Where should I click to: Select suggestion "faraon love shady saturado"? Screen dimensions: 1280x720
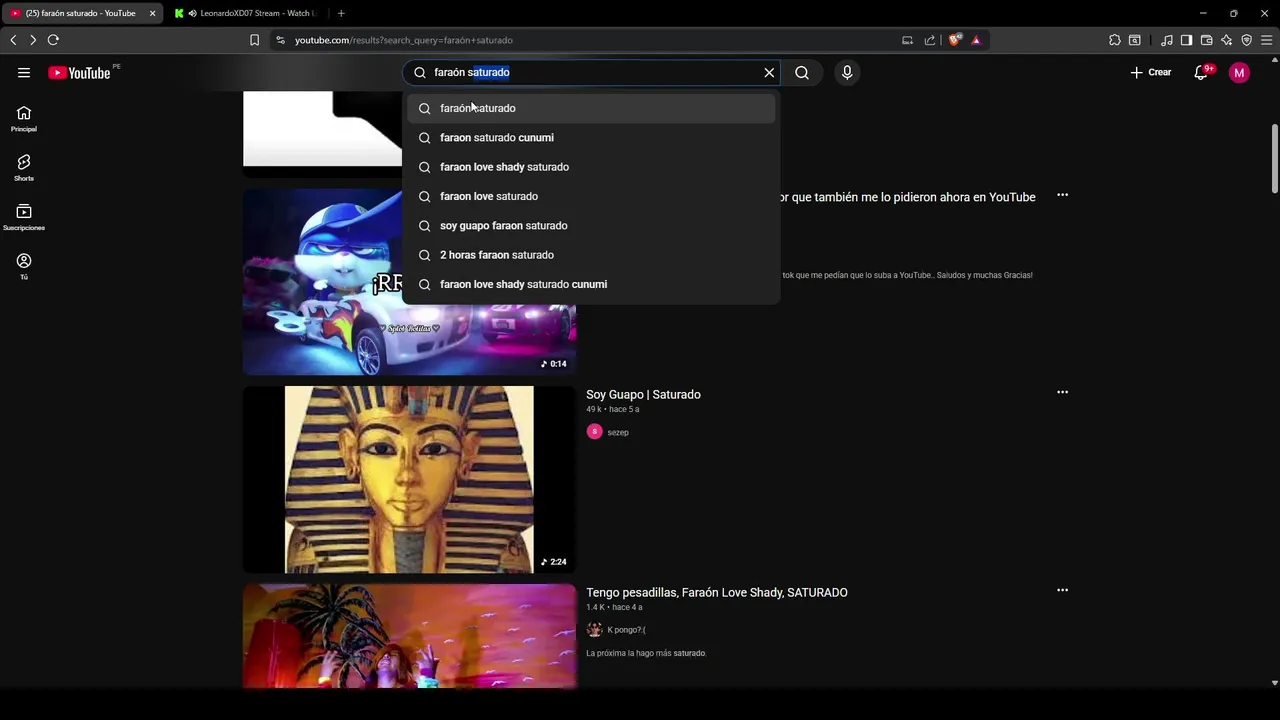(591, 167)
